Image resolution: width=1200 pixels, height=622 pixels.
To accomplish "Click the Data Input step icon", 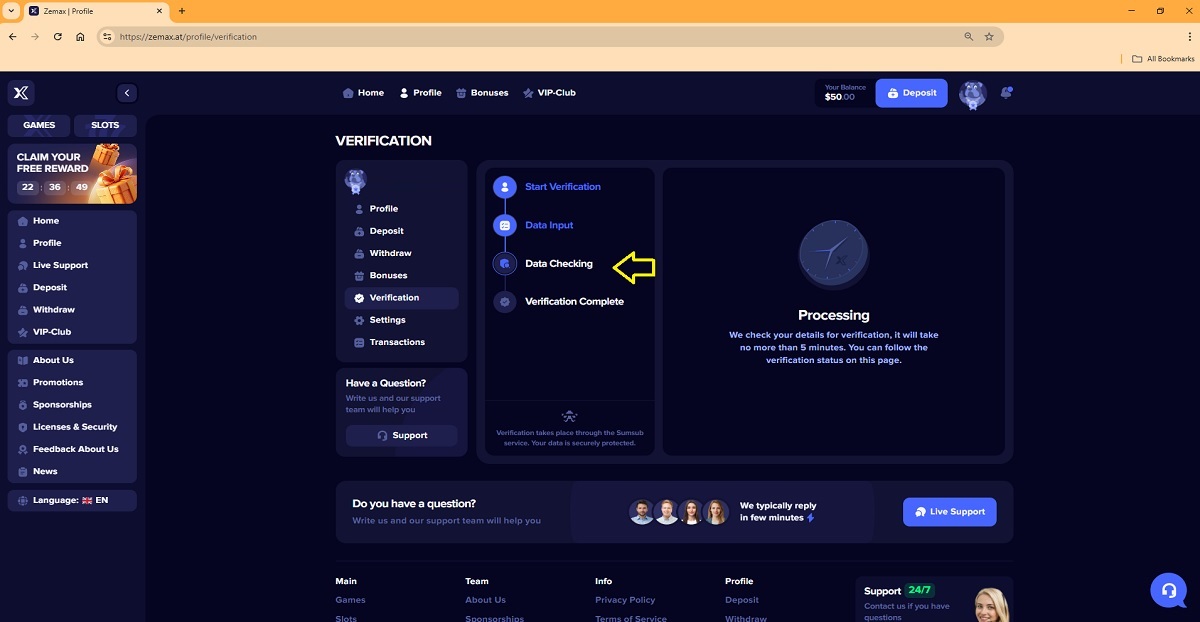I will (x=505, y=226).
